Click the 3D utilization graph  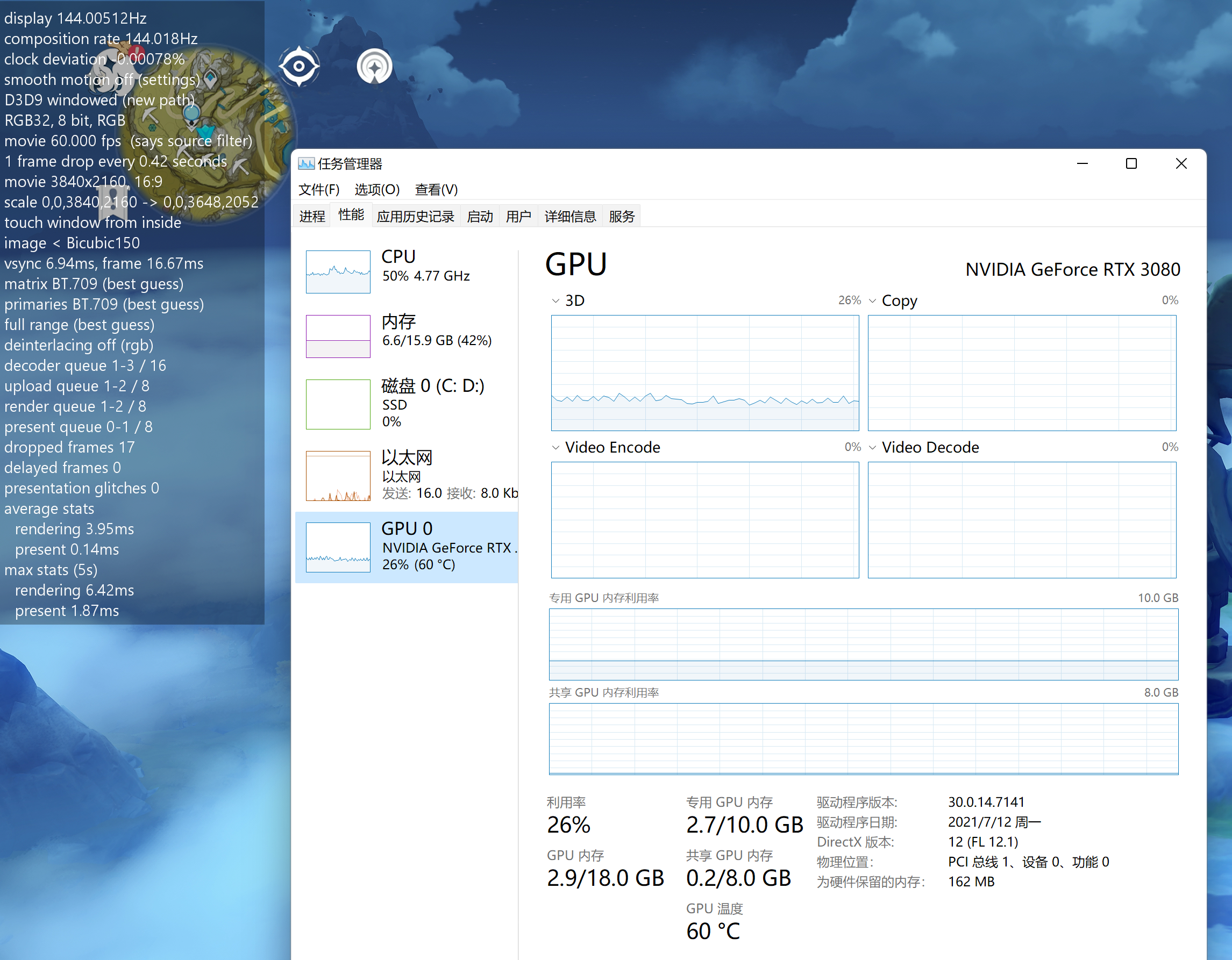click(x=705, y=373)
